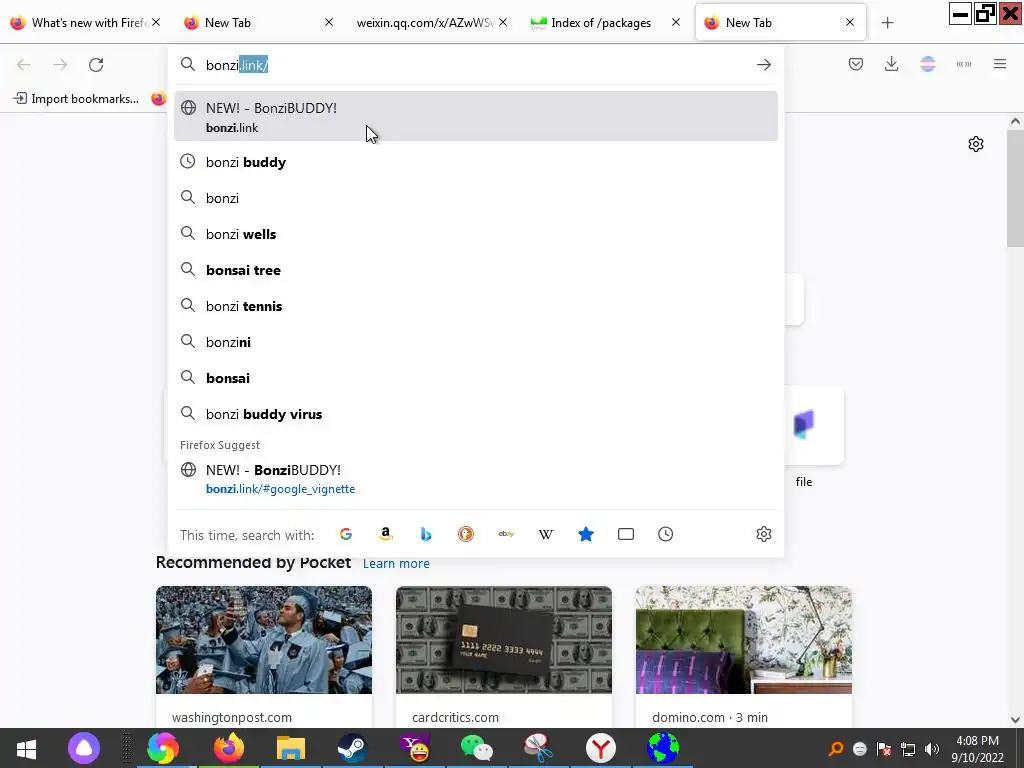Open Windows Start menu
Image resolution: width=1024 pixels, height=768 pixels.
pos(26,748)
